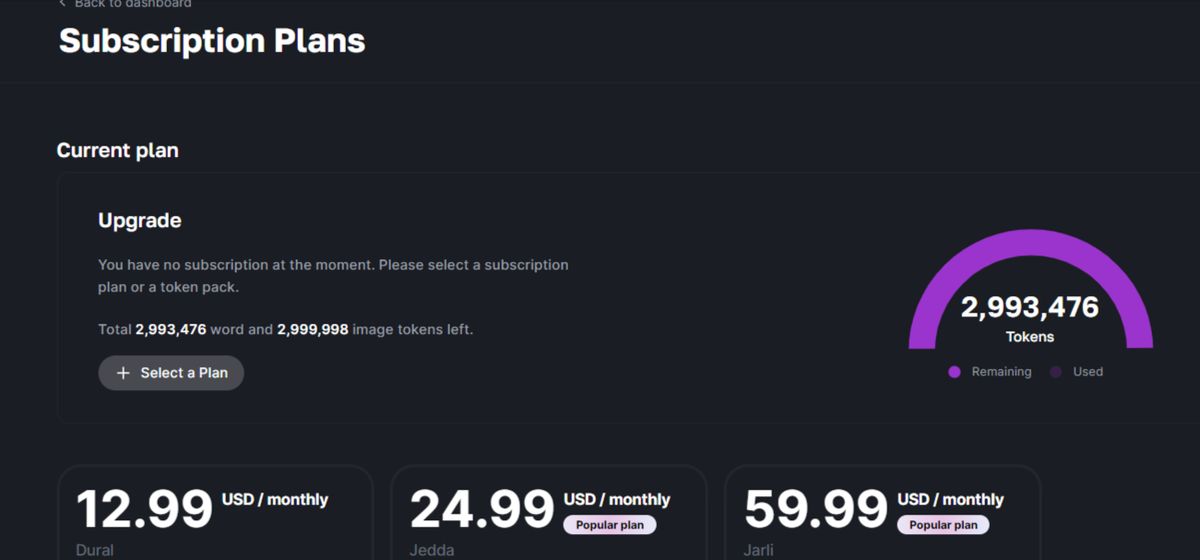Click the purple Remaining legend dot
The height and width of the screenshot is (560, 1200).
coord(954,372)
